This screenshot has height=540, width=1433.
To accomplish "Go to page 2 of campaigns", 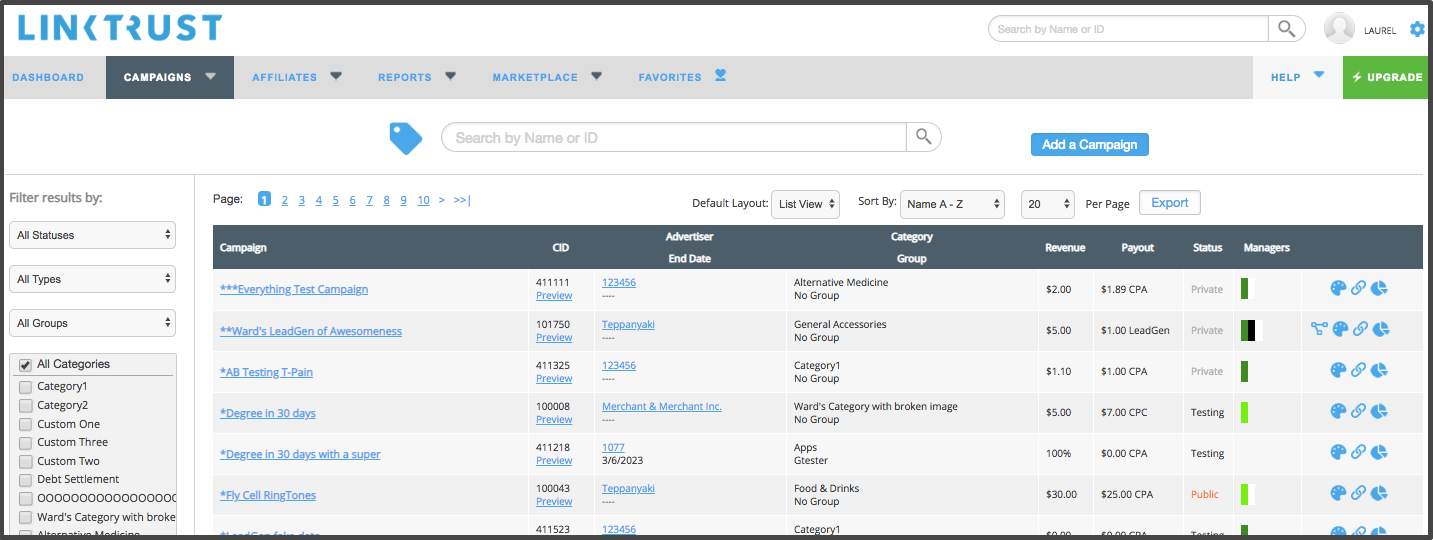I will point(285,200).
